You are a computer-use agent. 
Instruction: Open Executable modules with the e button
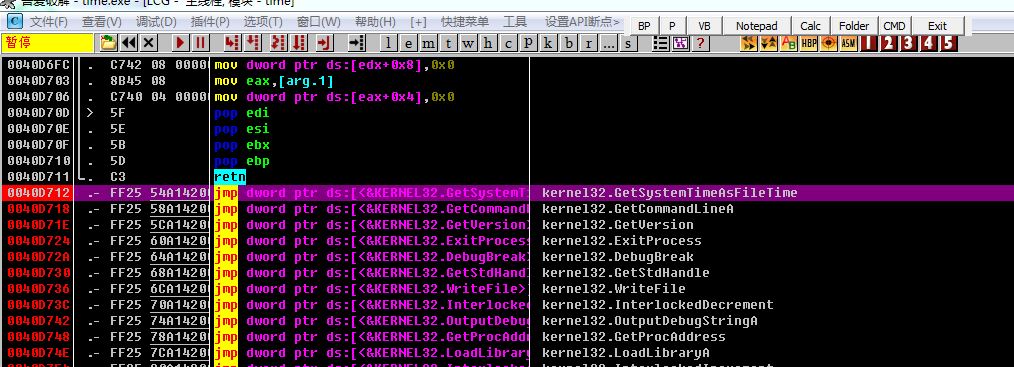[x=408, y=43]
